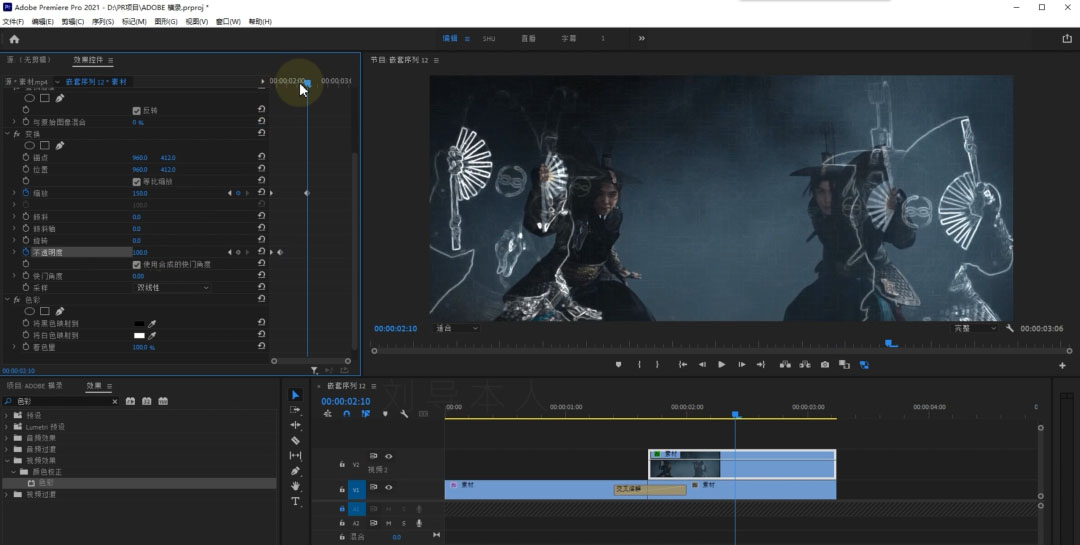Select the Pen tool in the toolbox
Viewport: 1080px width, 545px height.
295,471
